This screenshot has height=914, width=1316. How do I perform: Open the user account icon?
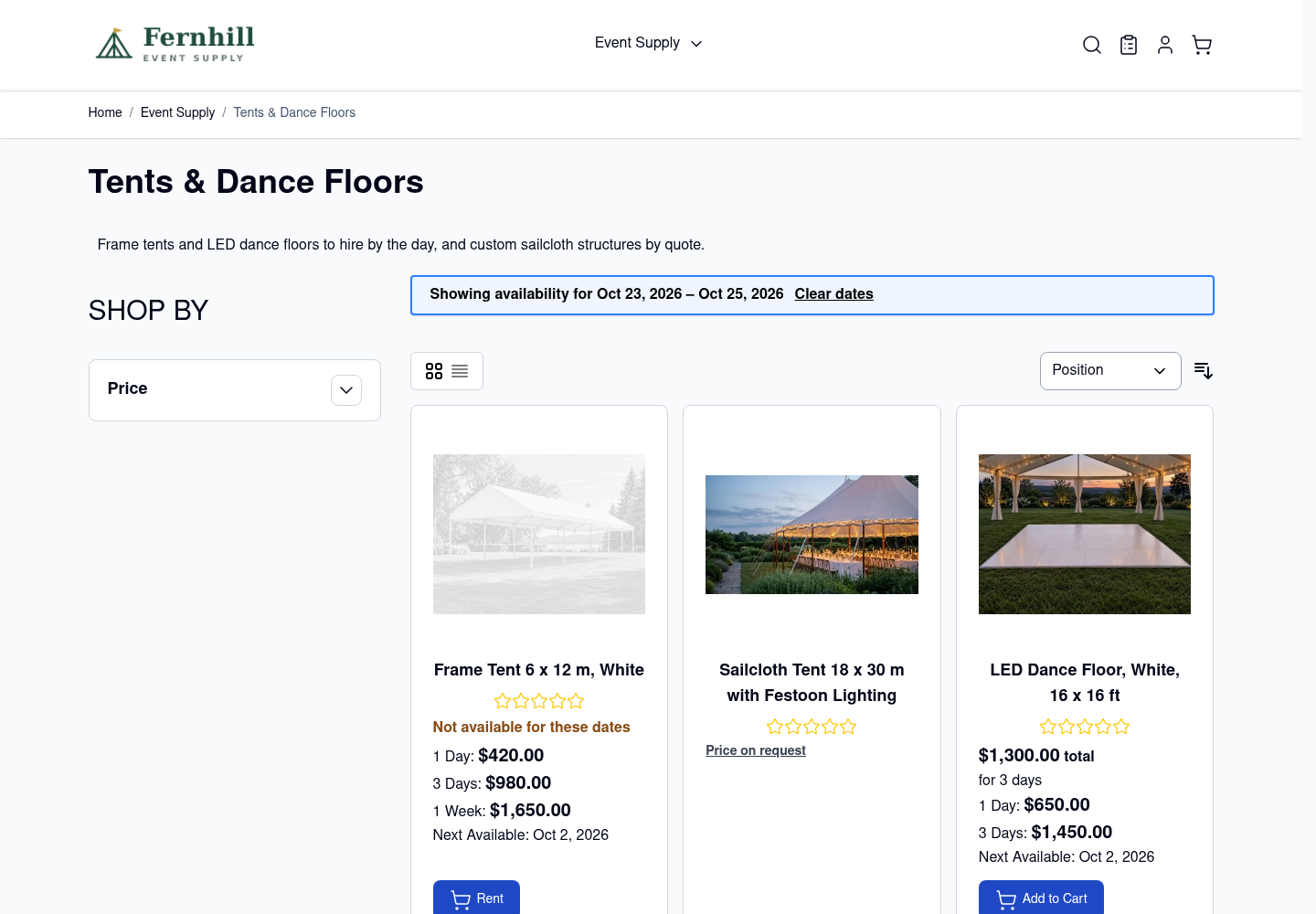1165,45
